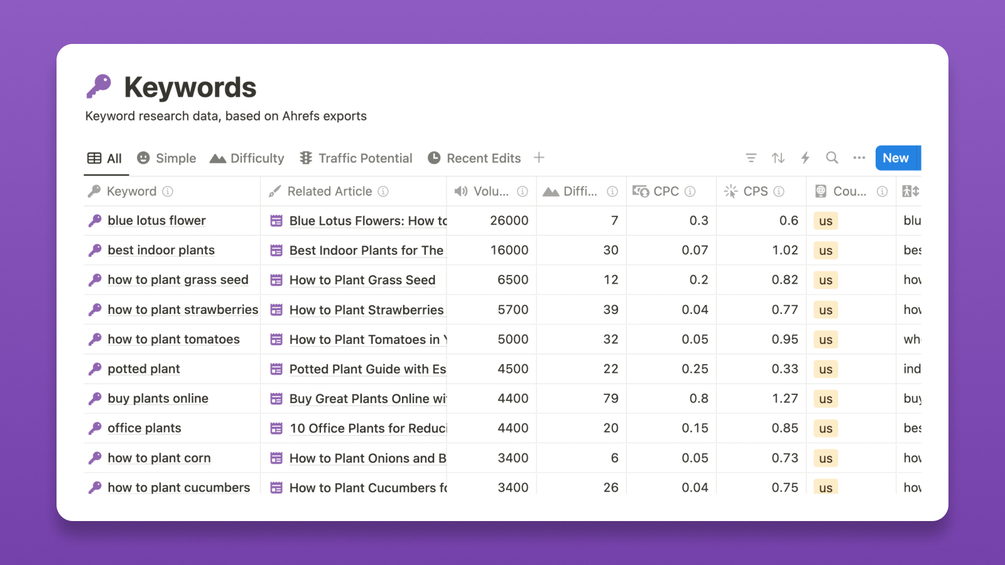Open the 'how to plant cucumbers' keyword
1005x565 pixels.
coord(178,487)
